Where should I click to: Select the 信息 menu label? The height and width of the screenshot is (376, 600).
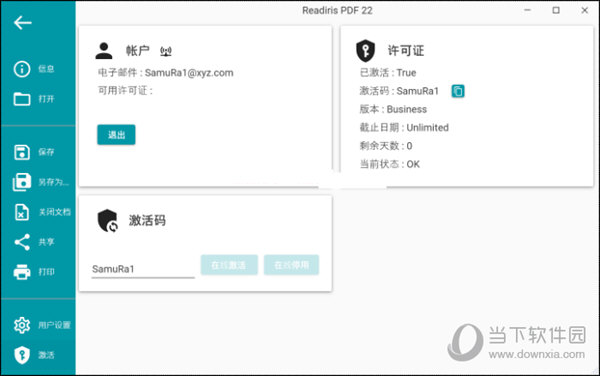46,69
